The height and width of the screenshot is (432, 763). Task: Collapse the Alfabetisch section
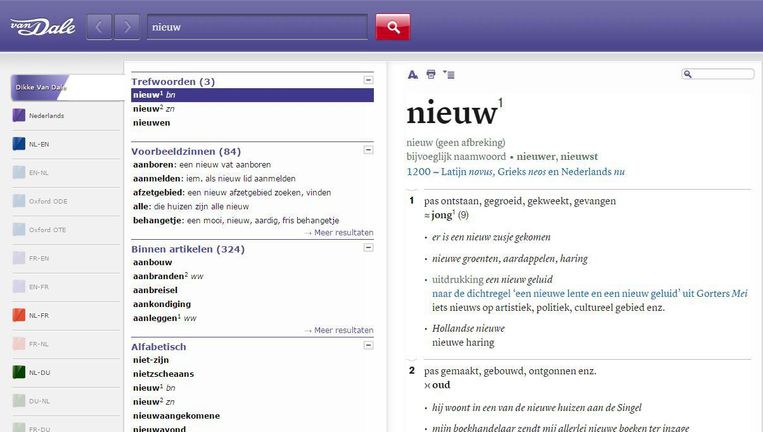coord(368,346)
